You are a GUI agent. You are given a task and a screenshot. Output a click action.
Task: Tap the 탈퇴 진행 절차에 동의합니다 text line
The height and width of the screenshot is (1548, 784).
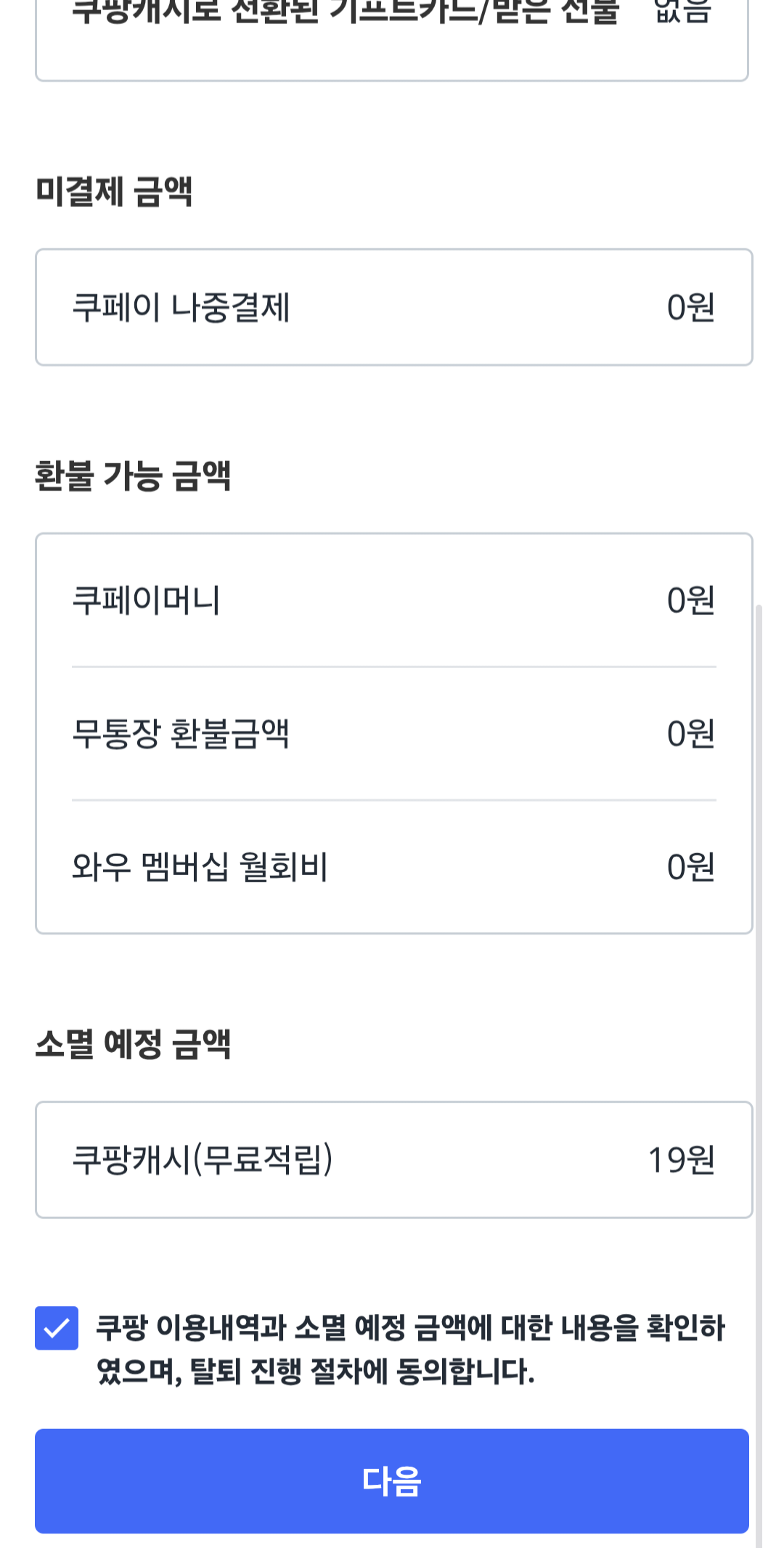click(316, 1372)
